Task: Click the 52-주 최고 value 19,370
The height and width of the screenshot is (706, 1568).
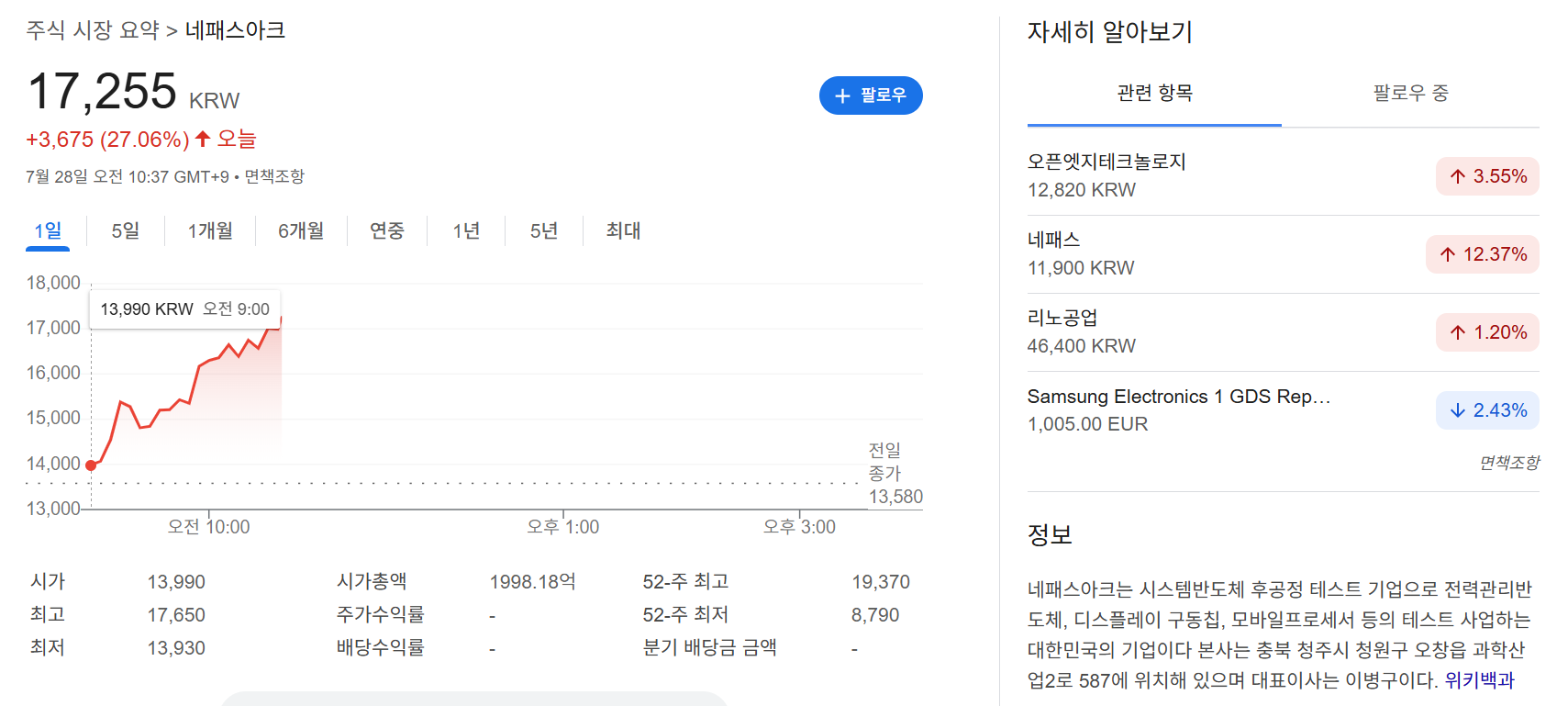Action: click(x=881, y=582)
